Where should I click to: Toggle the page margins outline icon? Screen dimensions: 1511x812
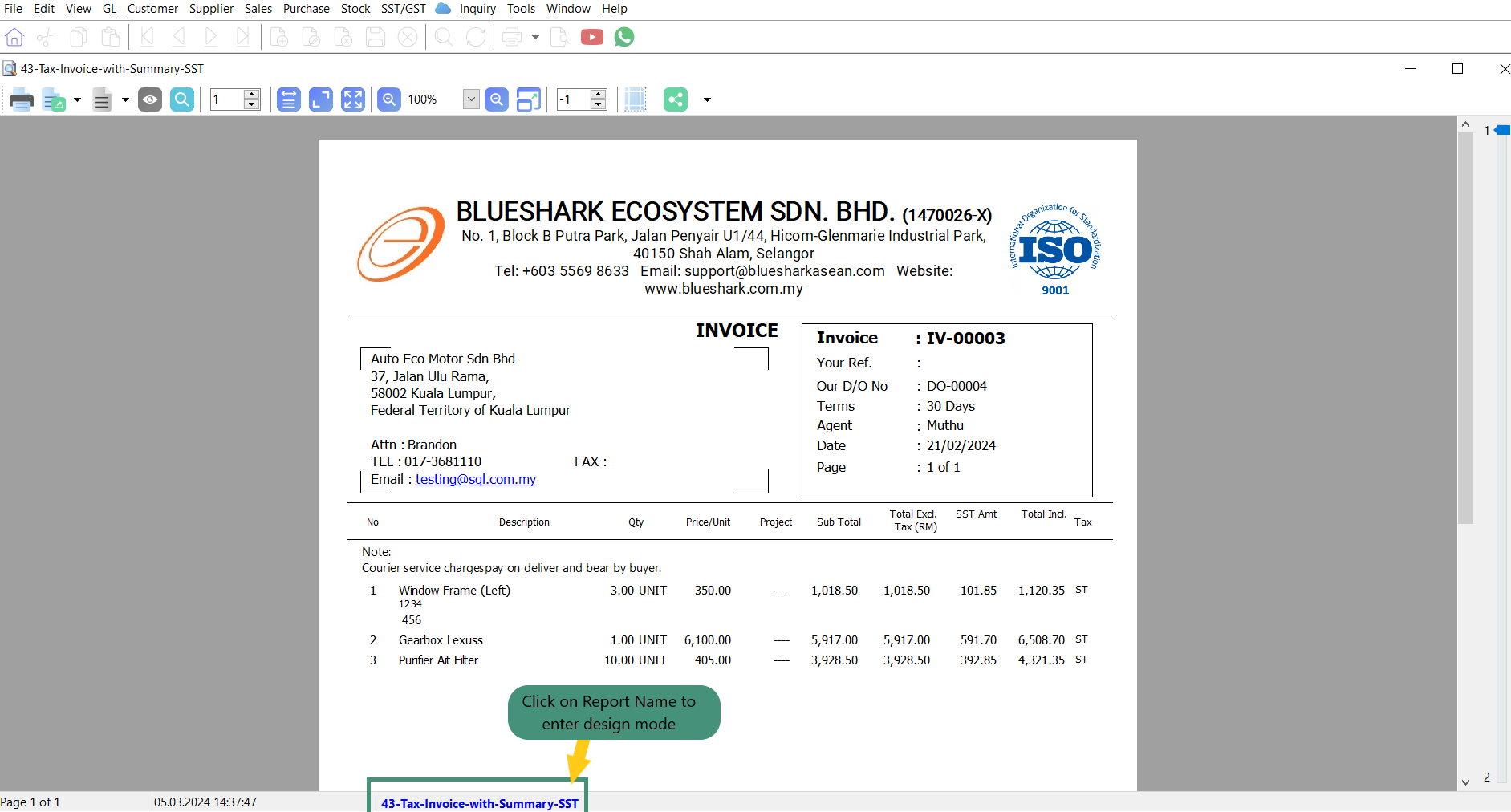[635, 99]
